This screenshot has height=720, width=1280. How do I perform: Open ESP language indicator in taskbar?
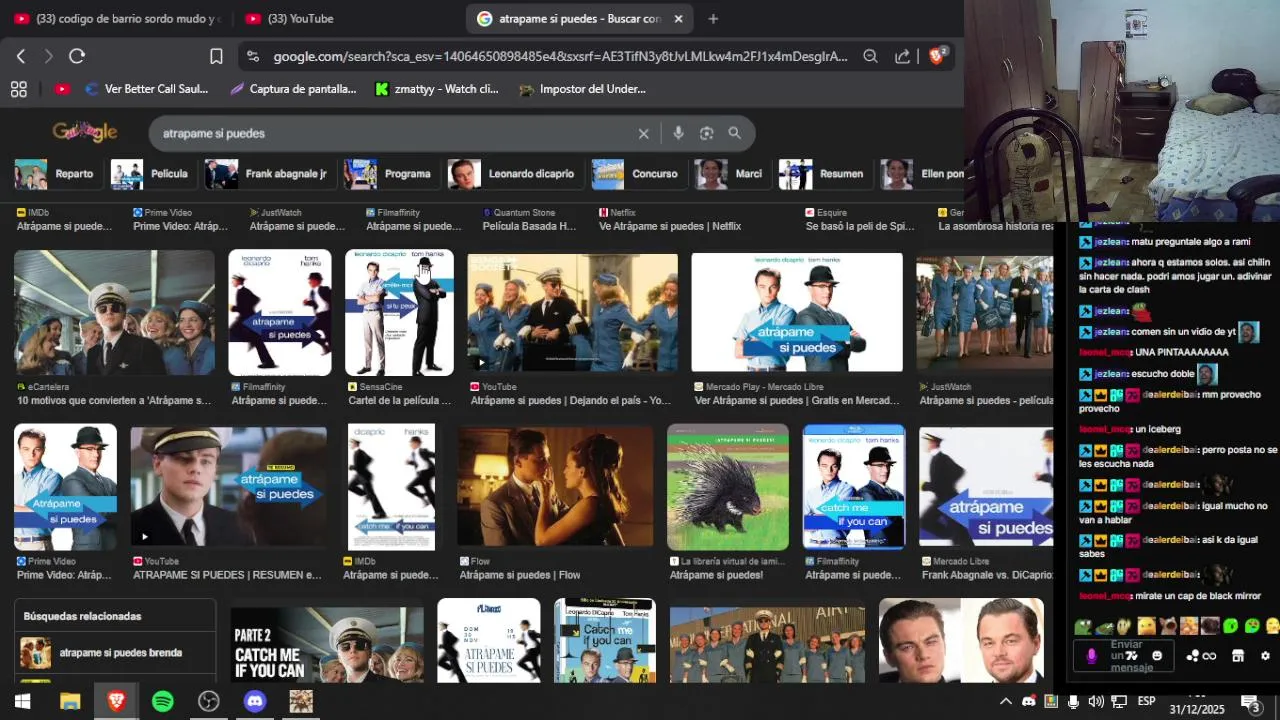click(x=1146, y=701)
